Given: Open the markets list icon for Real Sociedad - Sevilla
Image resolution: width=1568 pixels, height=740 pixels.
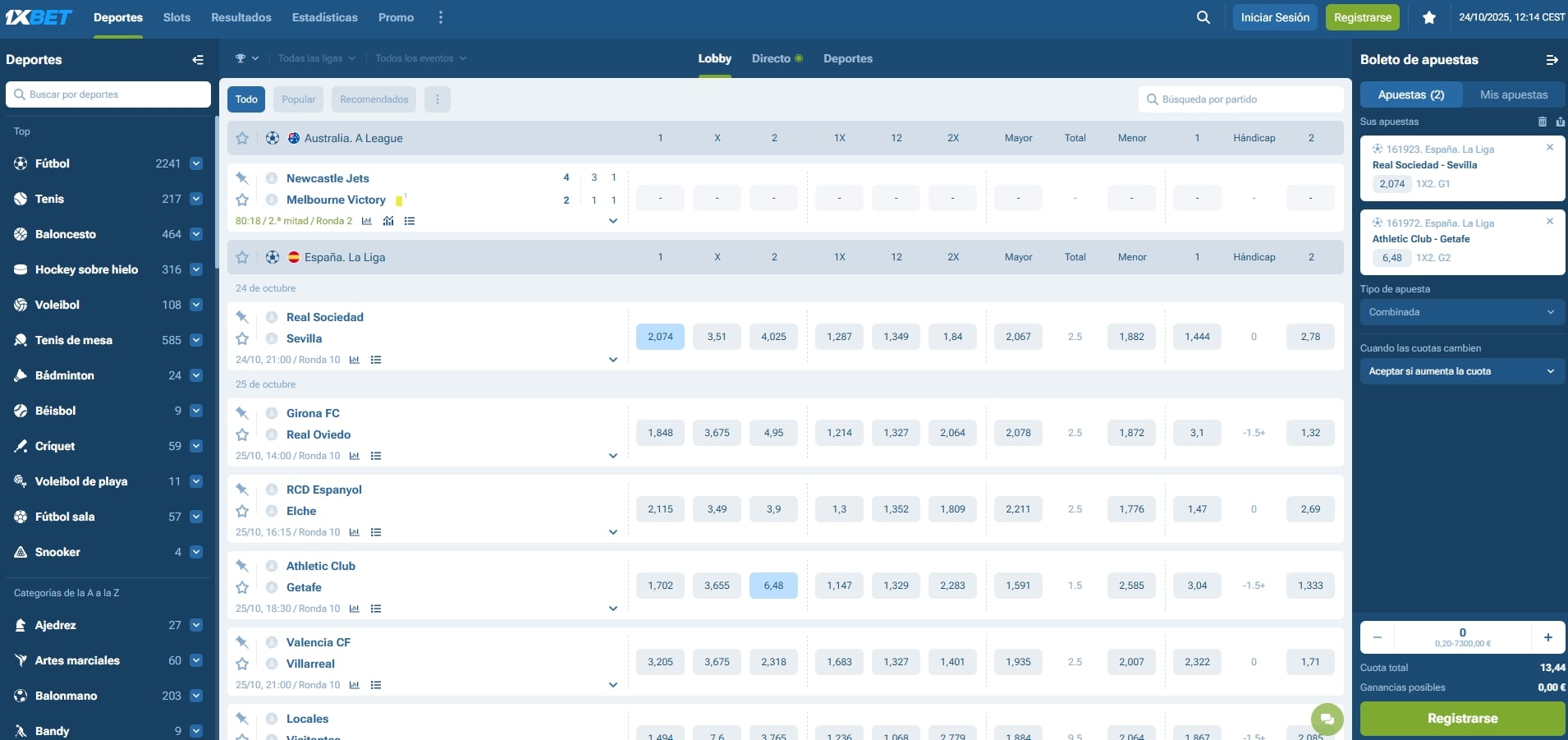Looking at the screenshot, I should 376,360.
